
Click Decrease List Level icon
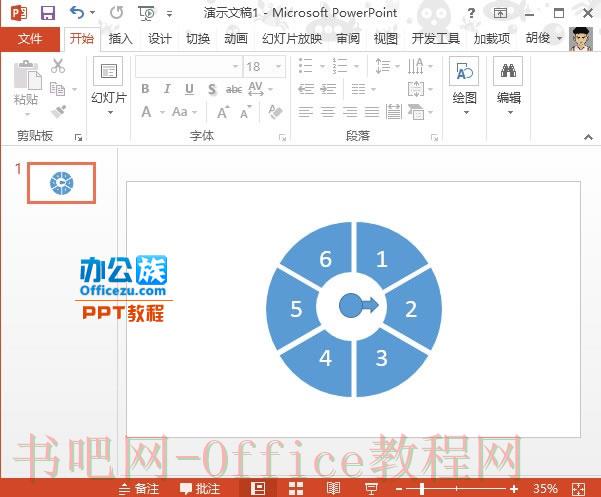click(x=306, y=89)
